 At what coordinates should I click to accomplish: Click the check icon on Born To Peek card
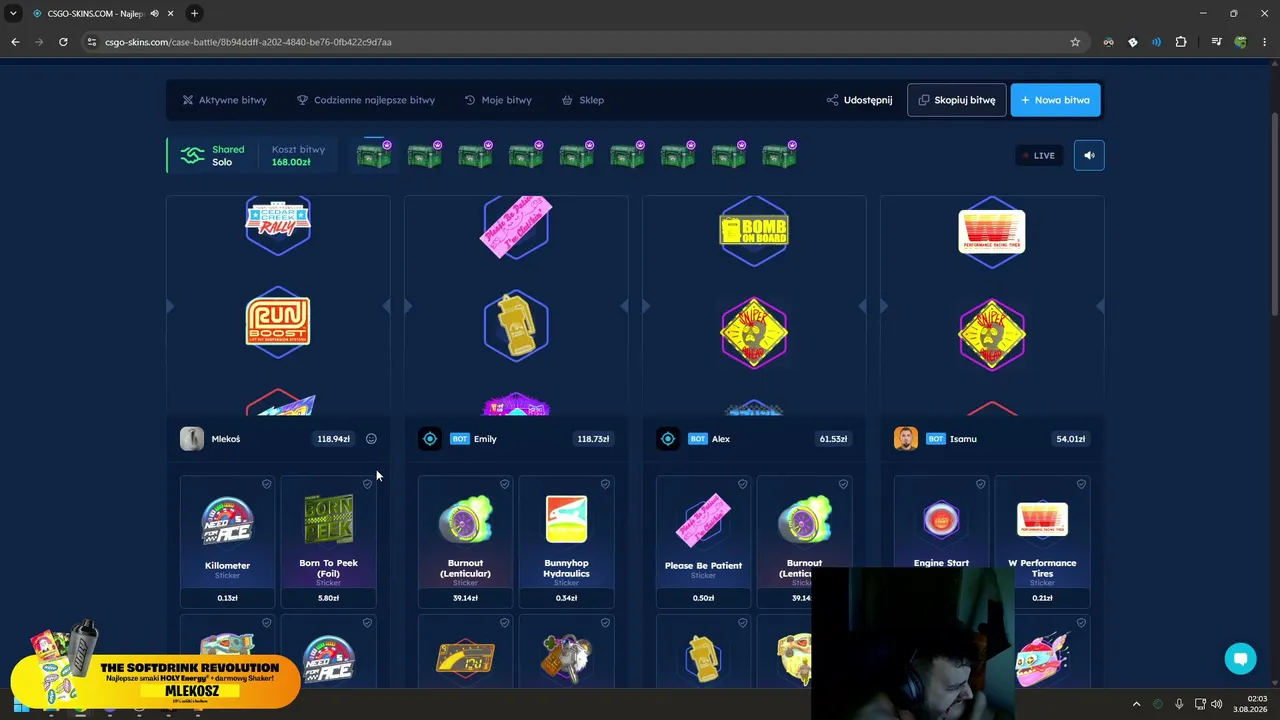(367, 484)
